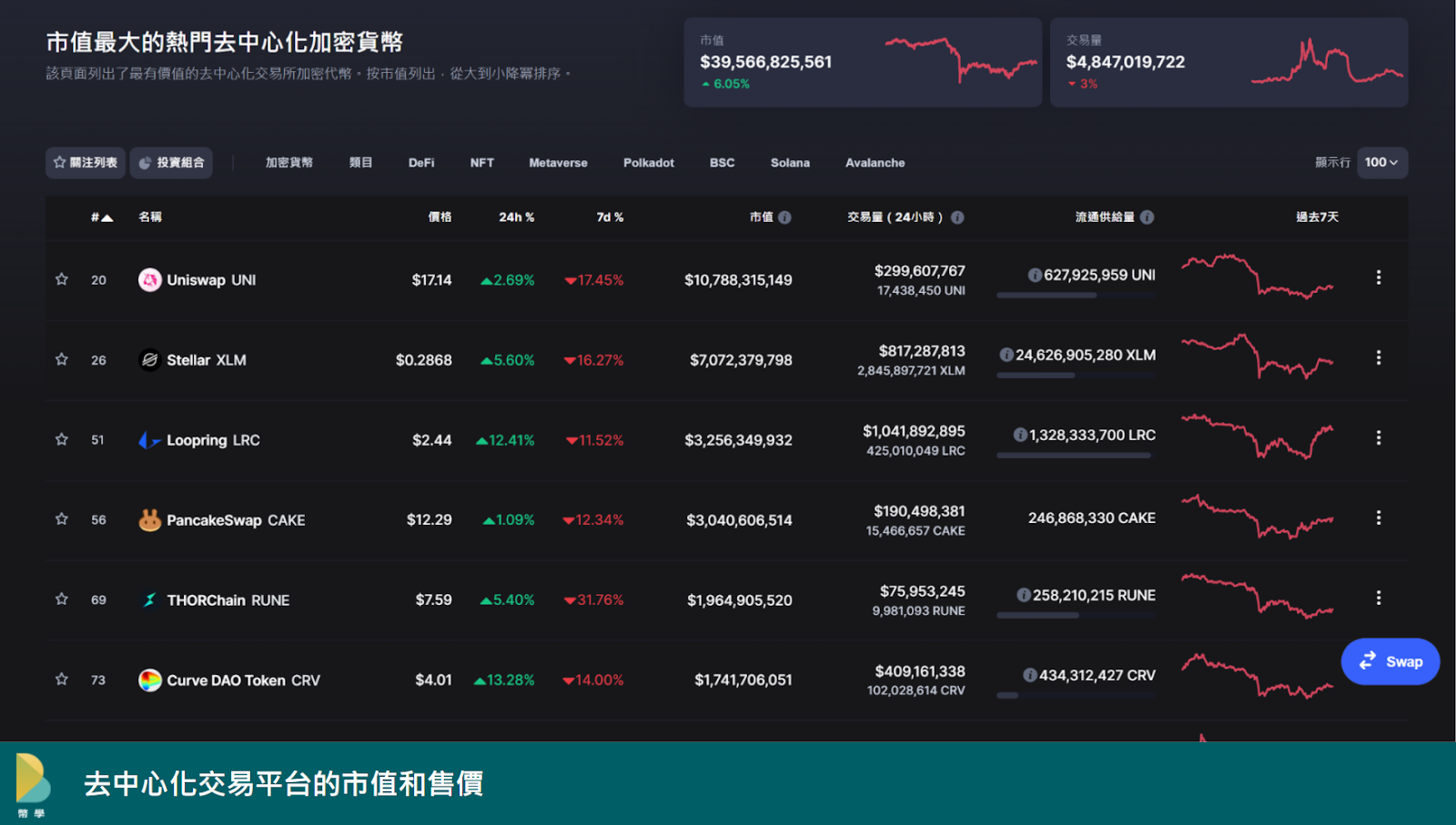Click Stellar 24h volume $817,287,813
Screen dimensions: 1456x825
(922, 351)
